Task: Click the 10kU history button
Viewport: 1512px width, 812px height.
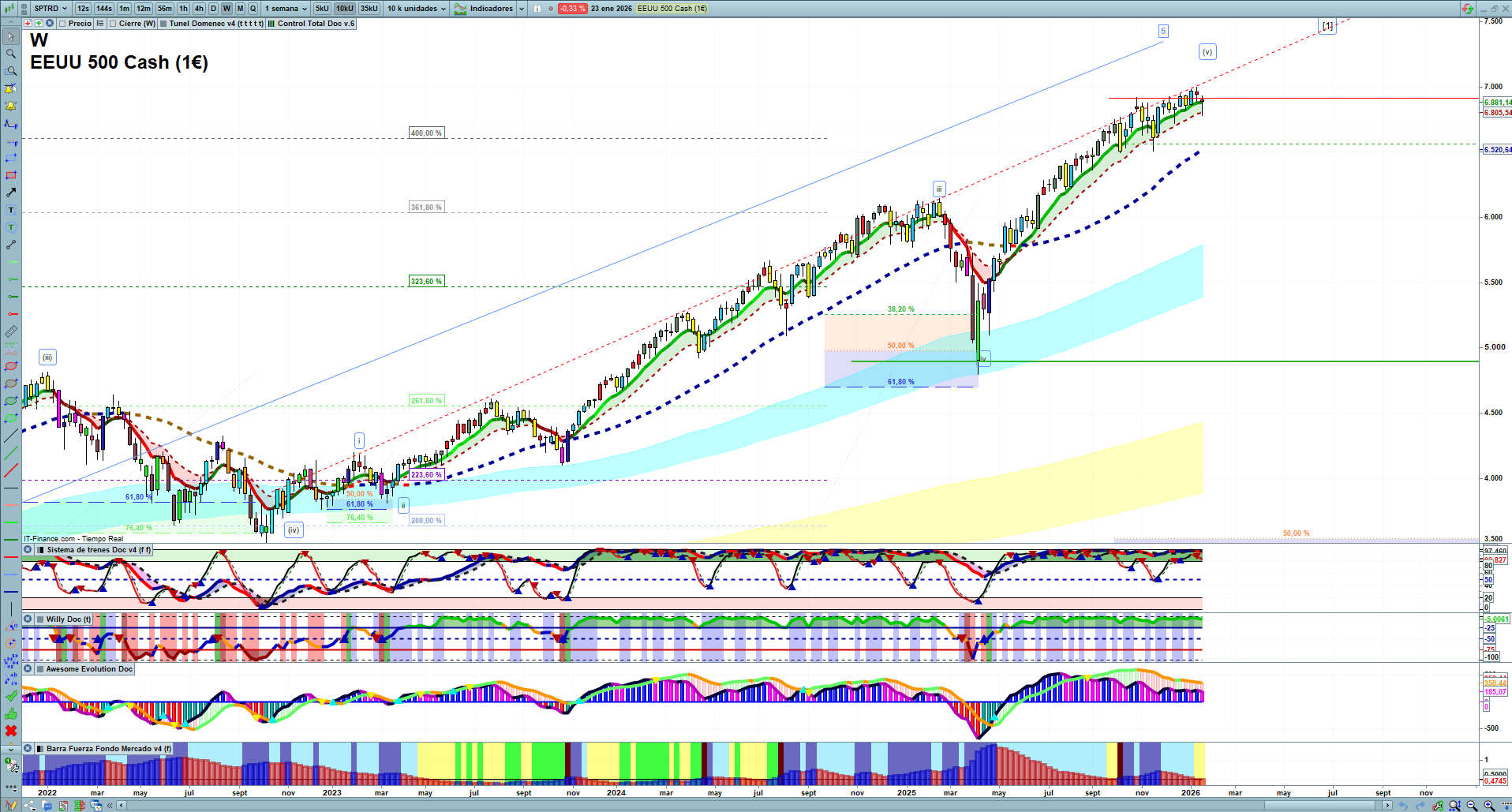Action: pyautogui.click(x=345, y=9)
